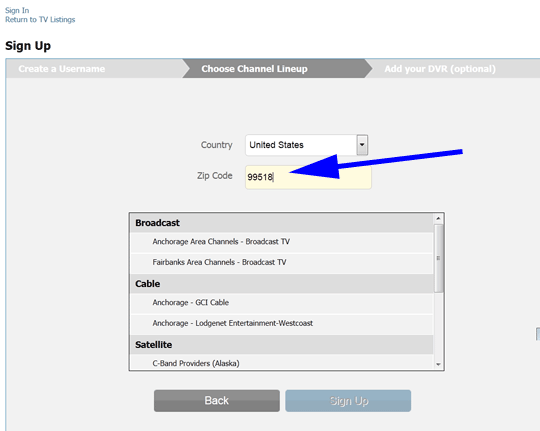Click the Zip Code field containing 99518
The height and width of the screenshot is (431, 540).
pyautogui.click(x=308, y=177)
